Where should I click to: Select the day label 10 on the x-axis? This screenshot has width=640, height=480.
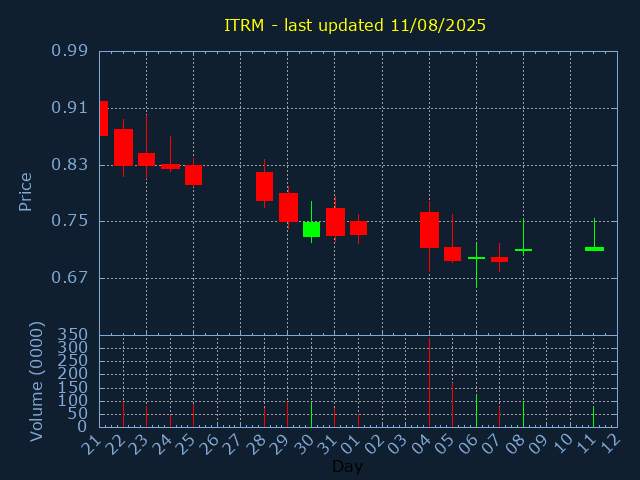pos(562,444)
